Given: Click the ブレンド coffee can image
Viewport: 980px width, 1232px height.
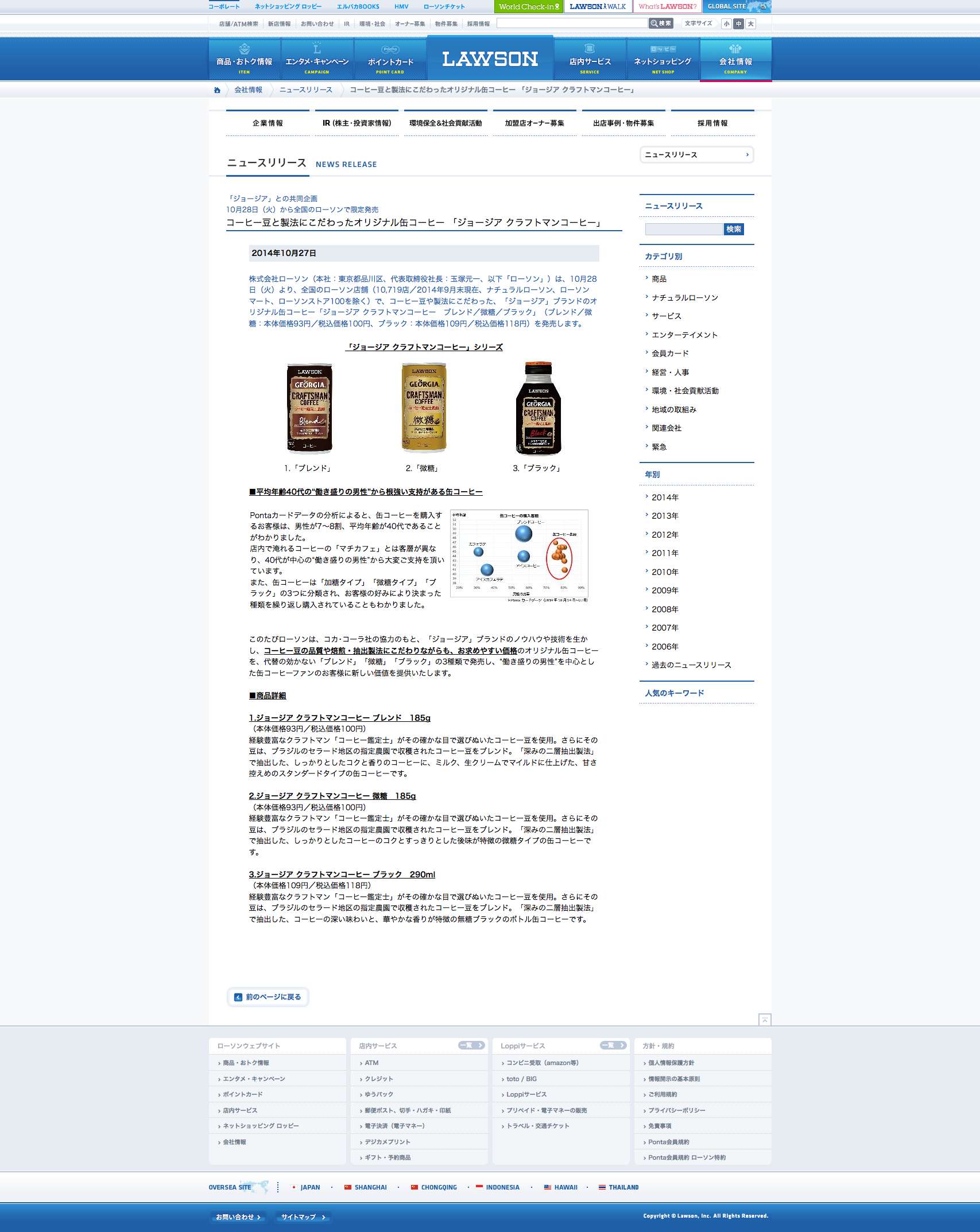Looking at the screenshot, I should (x=309, y=408).
